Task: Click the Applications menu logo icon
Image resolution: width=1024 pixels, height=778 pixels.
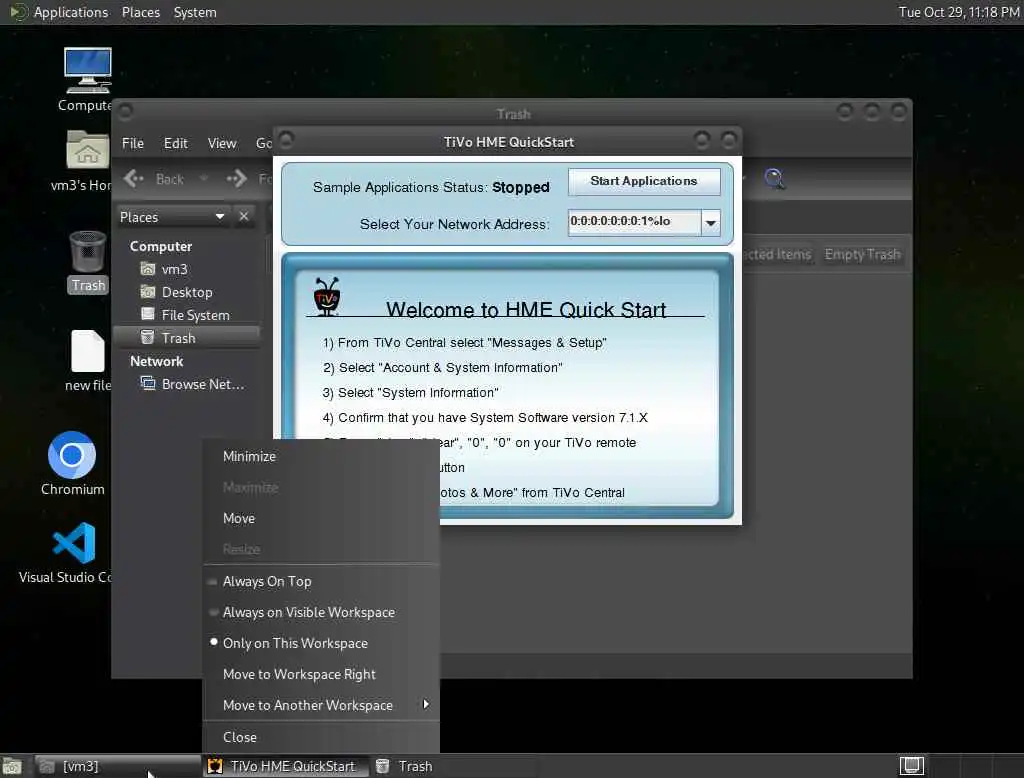Action: tap(18, 12)
